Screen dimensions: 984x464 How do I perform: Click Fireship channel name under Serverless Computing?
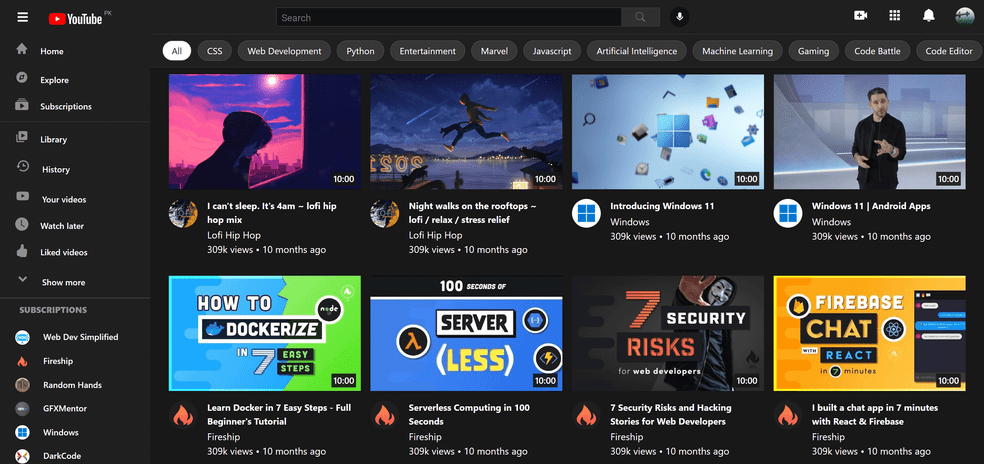425,437
